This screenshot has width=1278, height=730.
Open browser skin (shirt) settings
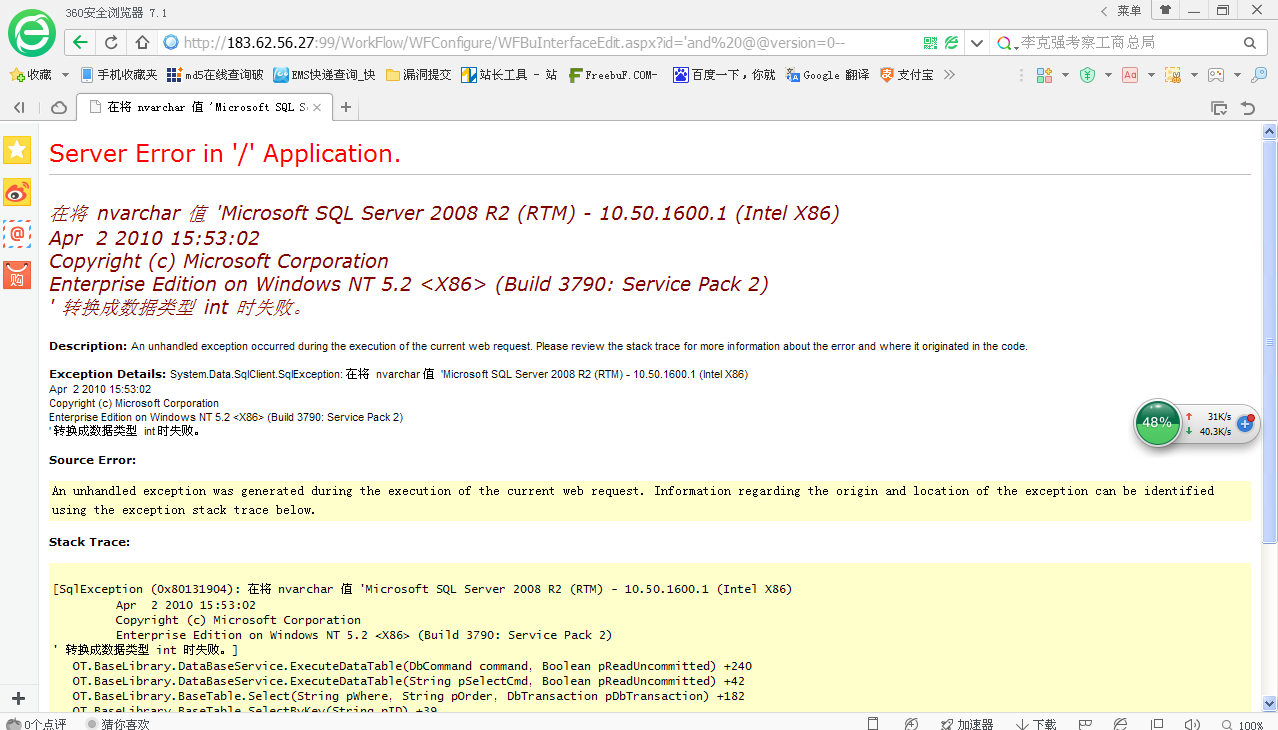pyautogui.click(x=1165, y=10)
